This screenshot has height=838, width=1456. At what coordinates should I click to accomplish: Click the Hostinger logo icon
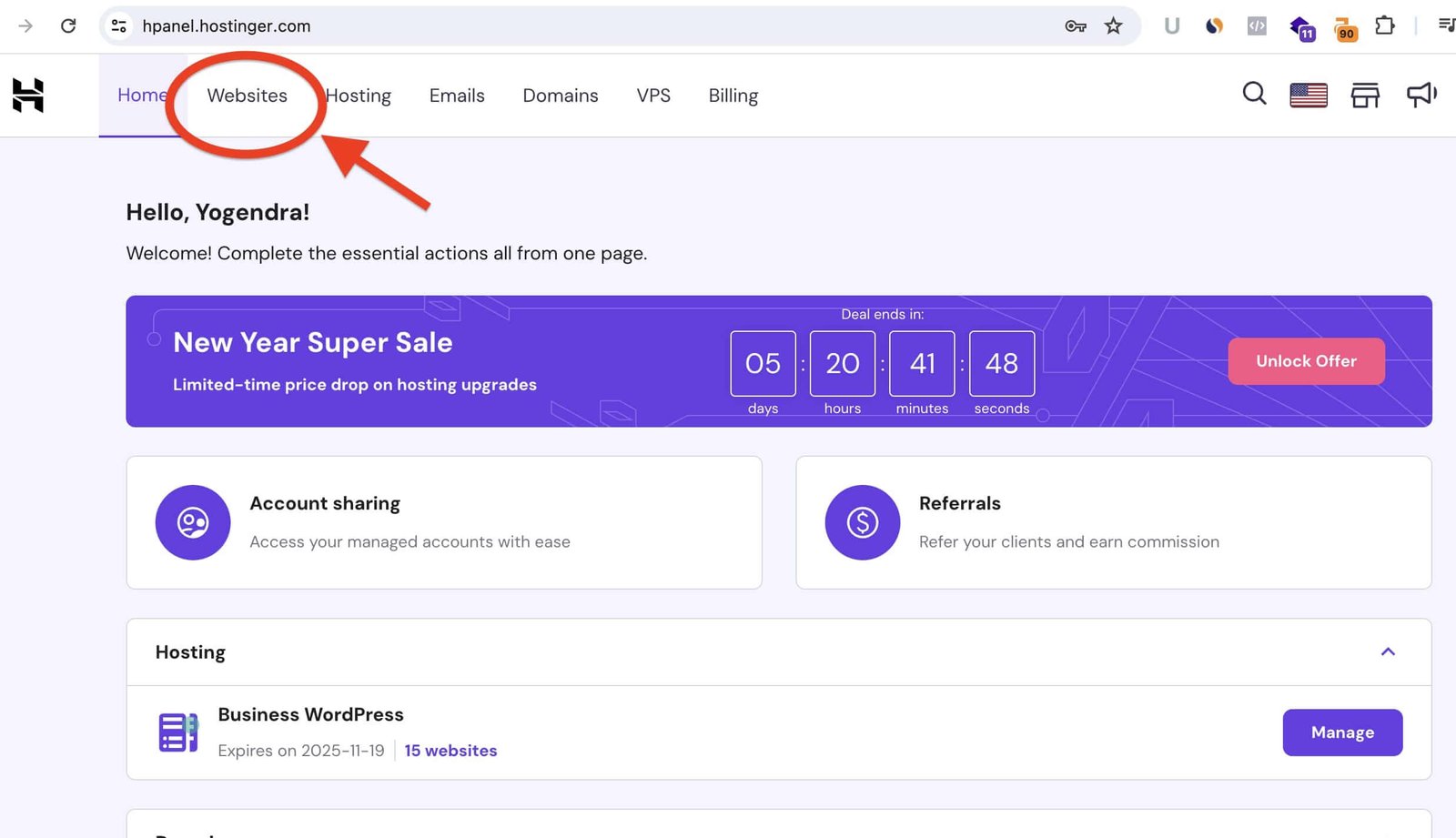coord(28,95)
